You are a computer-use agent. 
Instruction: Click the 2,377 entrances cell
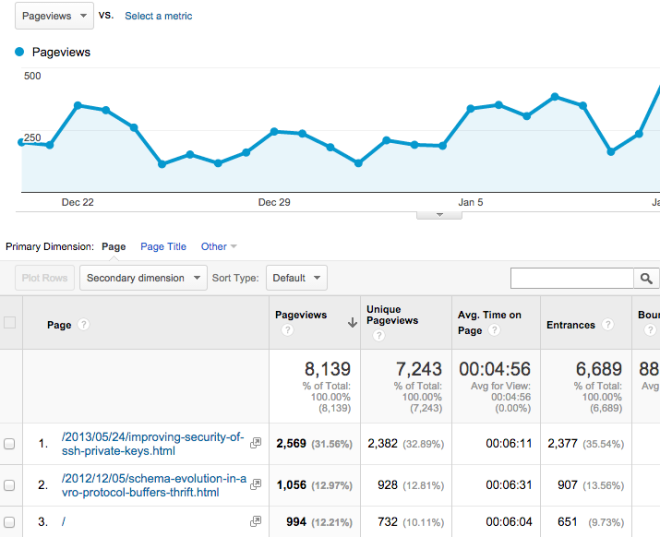(x=562, y=444)
